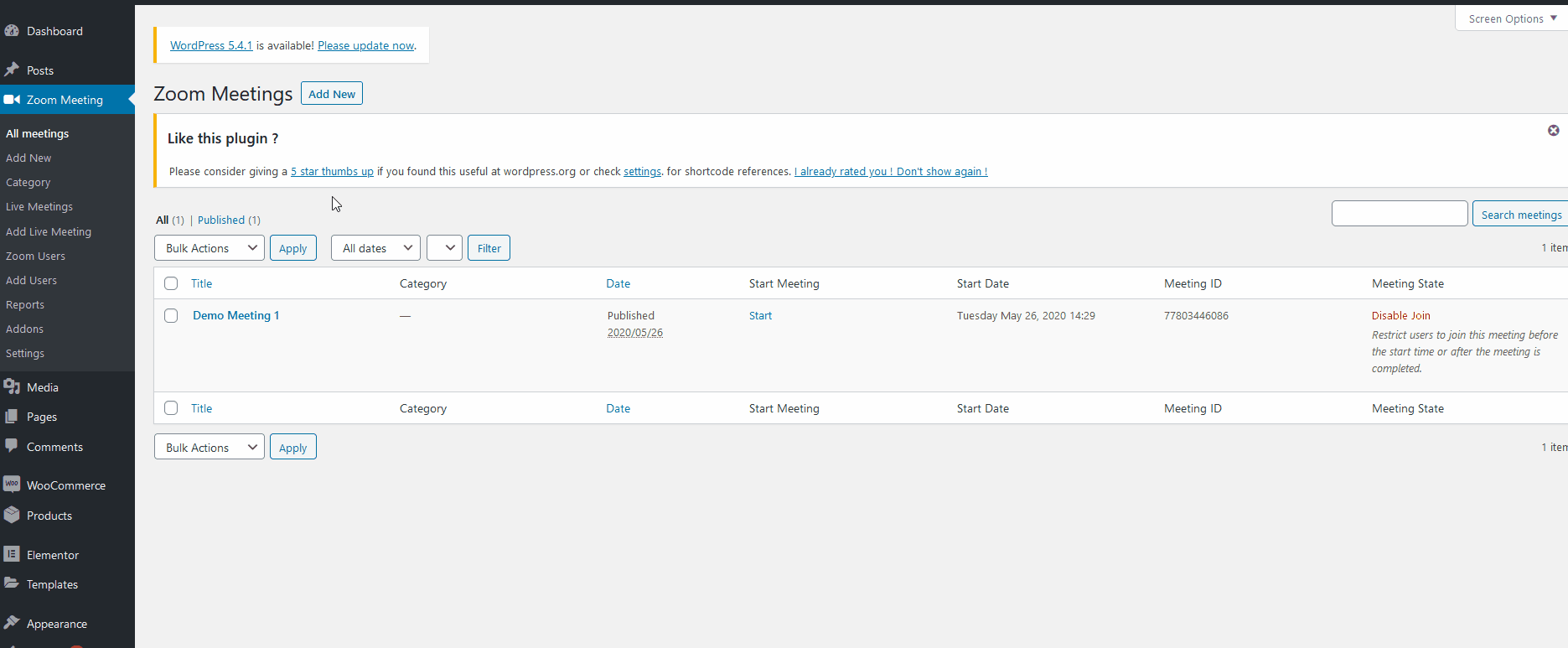Click the Dashboard gauge icon
This screenshot has height=648, width=1568.
tap(12, 31)
